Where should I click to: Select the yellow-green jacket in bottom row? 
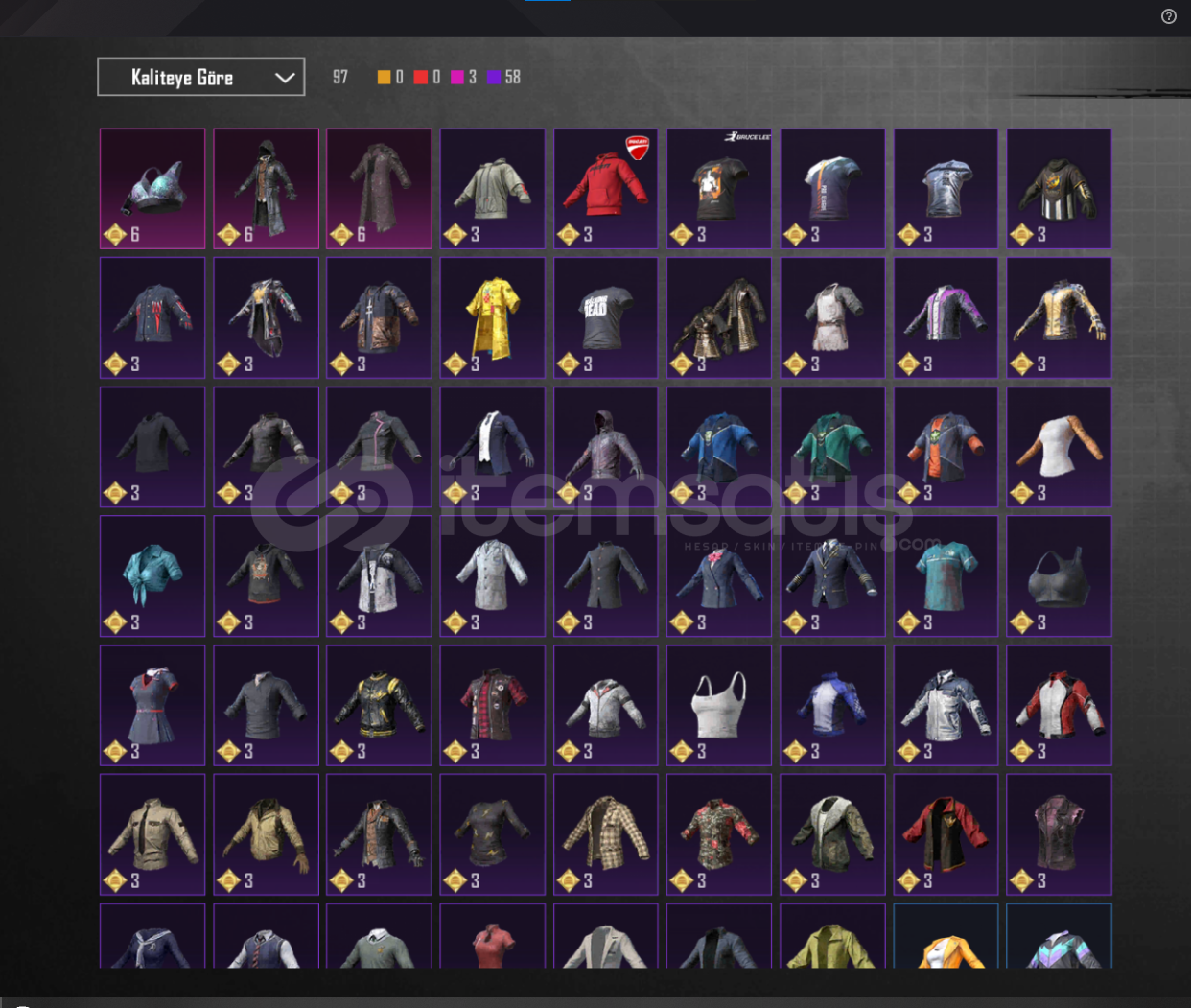click(832, 936)
